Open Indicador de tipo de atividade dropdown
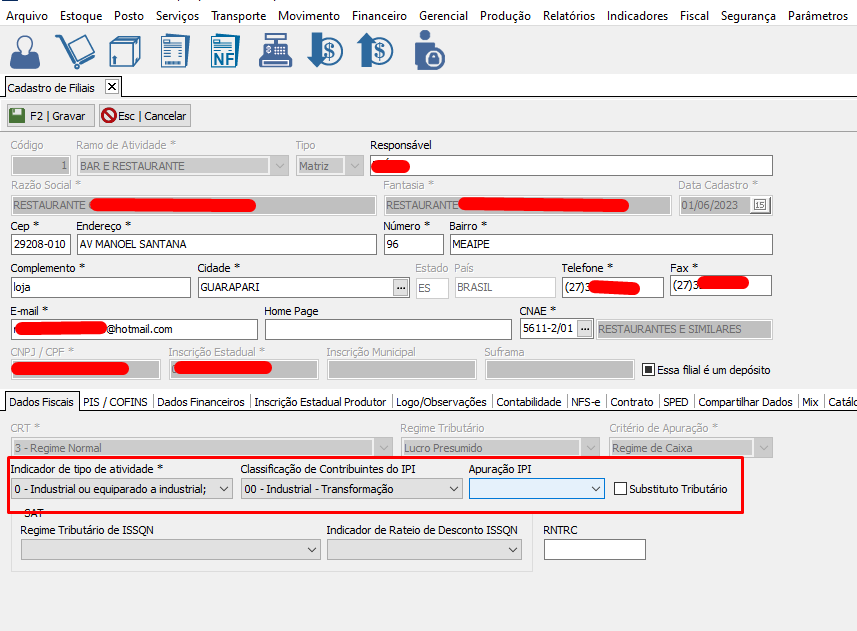The height and width of the screenshot is (631, 857). pyautogui.click(x=224, y=489)
